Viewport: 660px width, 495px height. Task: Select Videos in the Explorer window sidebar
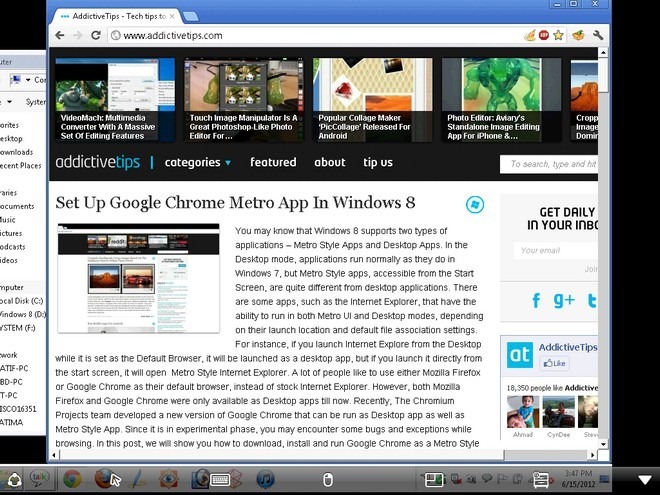[9, 260]
